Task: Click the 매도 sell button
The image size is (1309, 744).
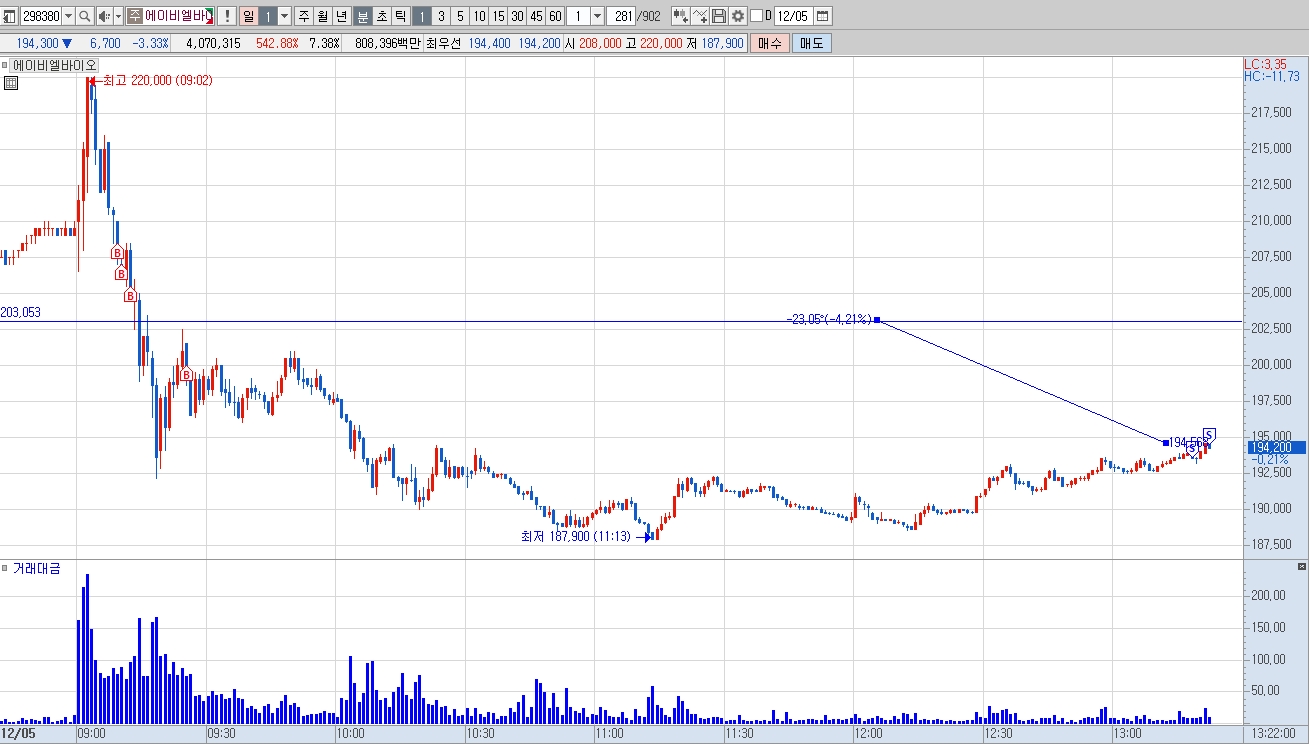Action: point(811,44)
